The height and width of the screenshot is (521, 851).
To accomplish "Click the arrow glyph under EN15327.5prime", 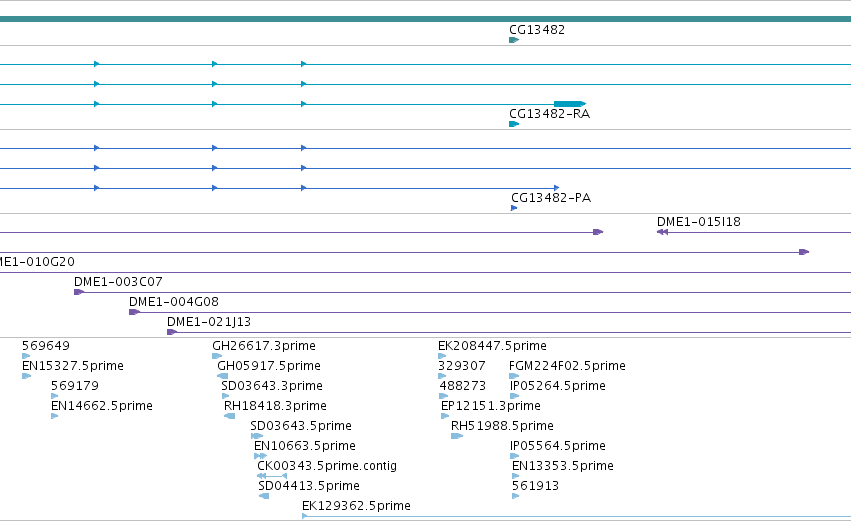I will [27, 377].
